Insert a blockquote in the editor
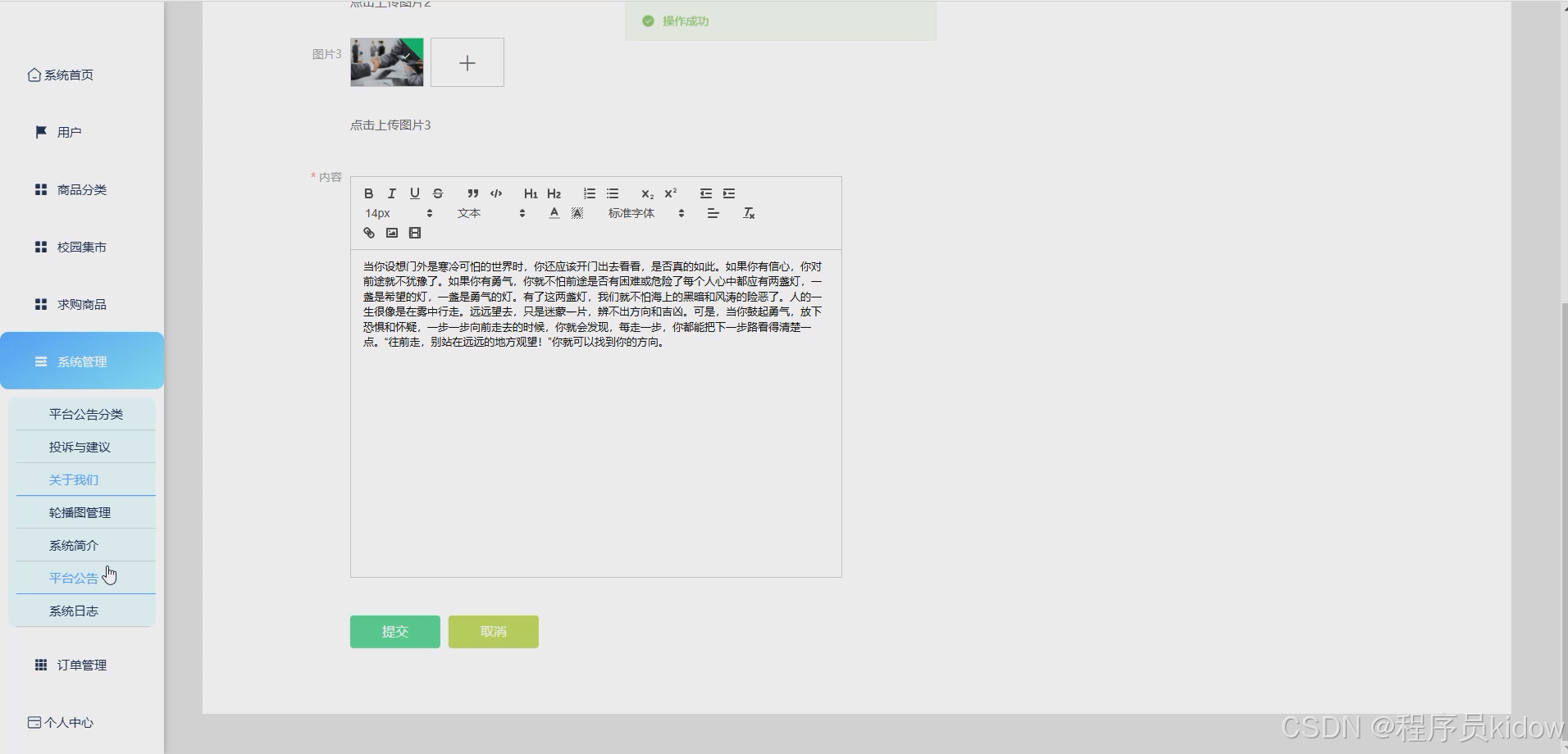Viewport: 1568px width, 754px height. (x=473, y=193)
